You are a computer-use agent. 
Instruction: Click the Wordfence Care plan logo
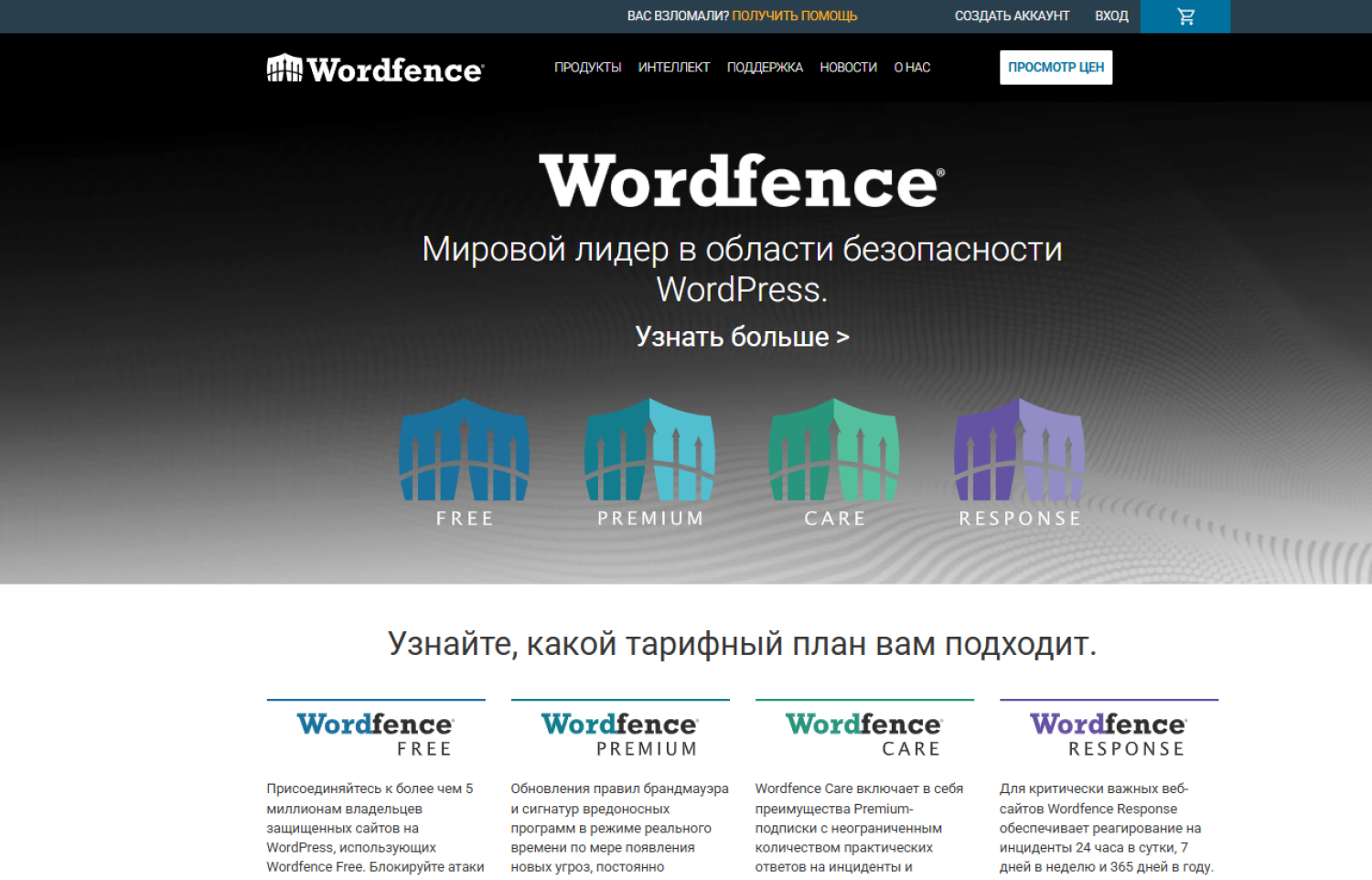pyautogui.click(x=864, y=735)
